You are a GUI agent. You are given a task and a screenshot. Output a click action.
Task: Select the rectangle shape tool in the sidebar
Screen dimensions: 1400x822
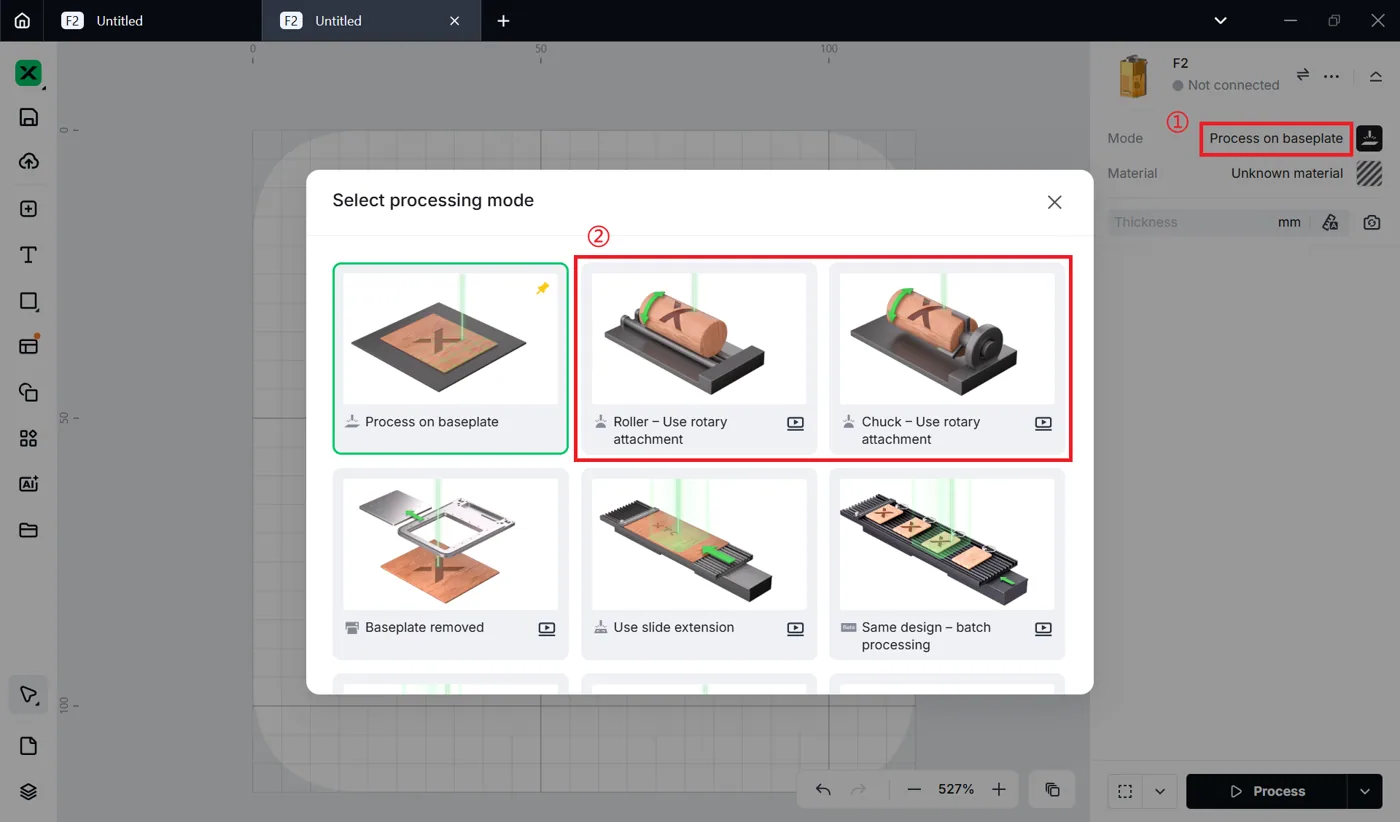28,301
